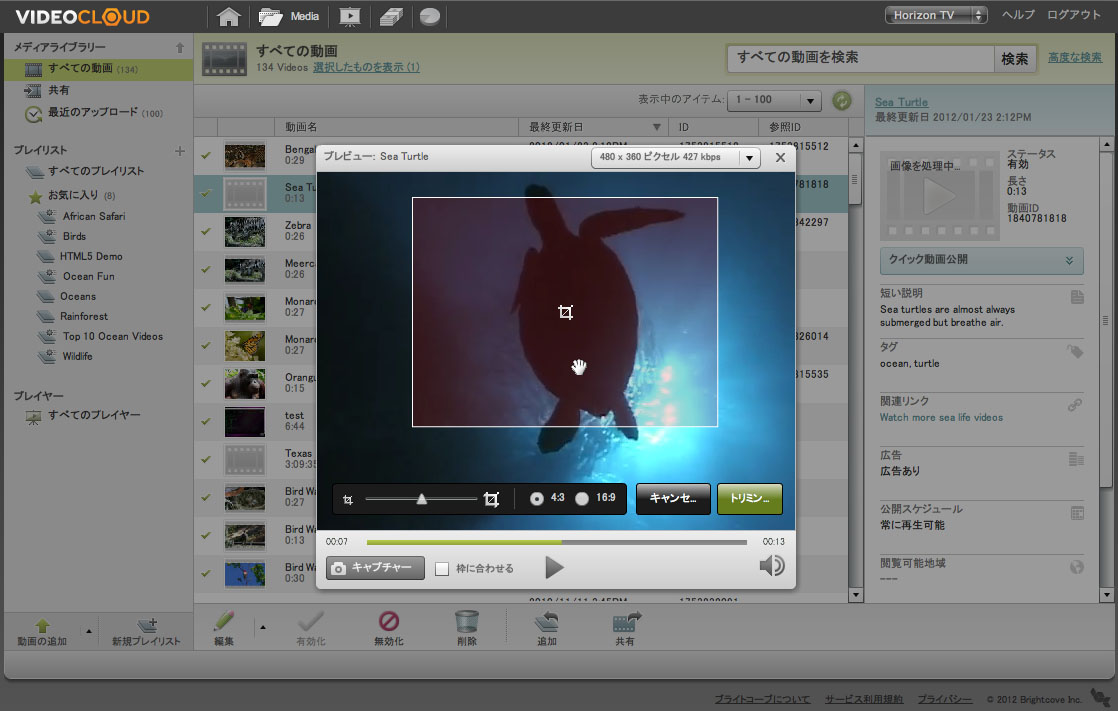Click the plus icon beside プレイリスト
This screenshot has height=711, width=1118.
point(180,151)
